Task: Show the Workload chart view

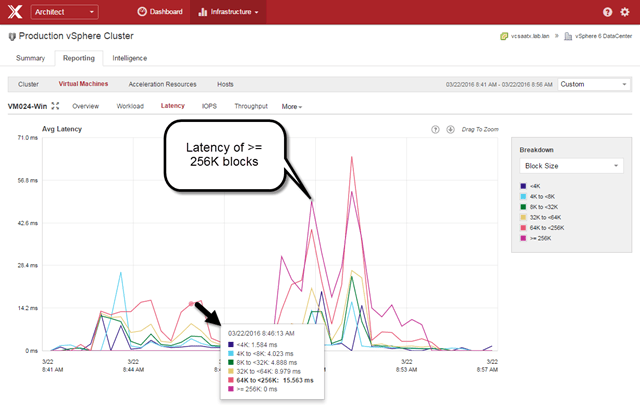Action: click(x=130, y=106)
